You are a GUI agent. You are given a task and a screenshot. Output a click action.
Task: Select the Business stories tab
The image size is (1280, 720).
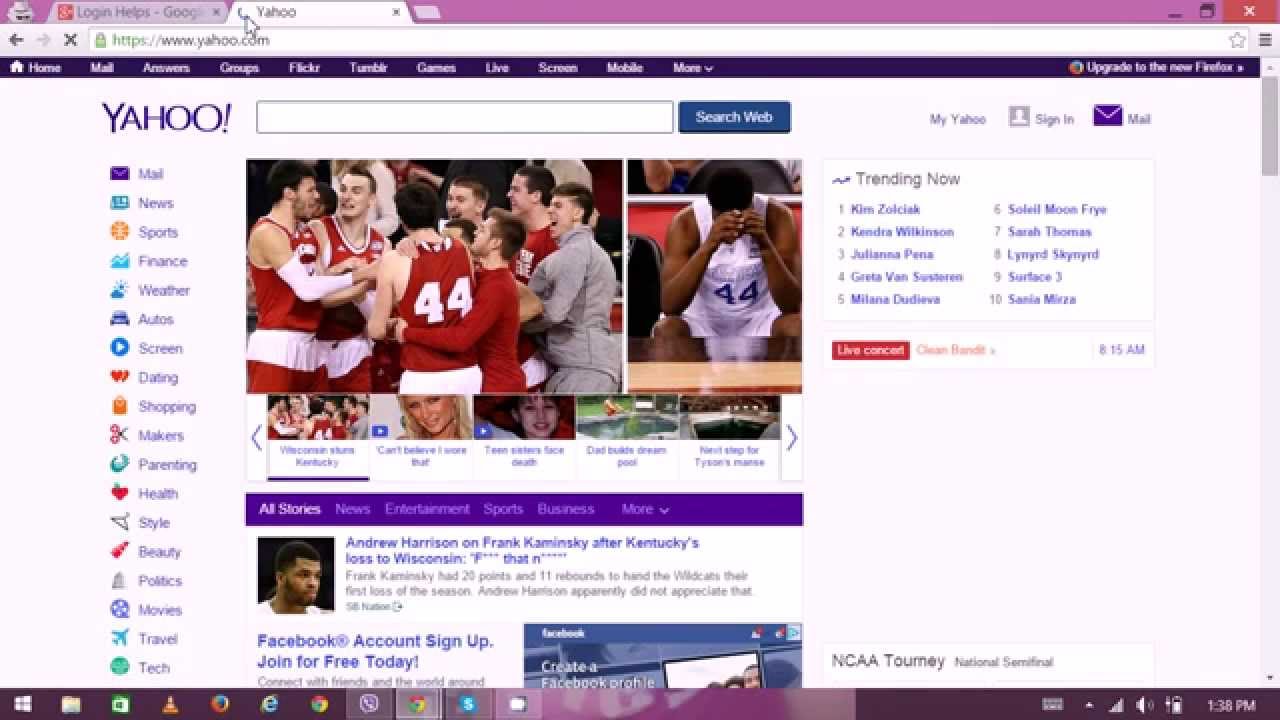(566, 509)
